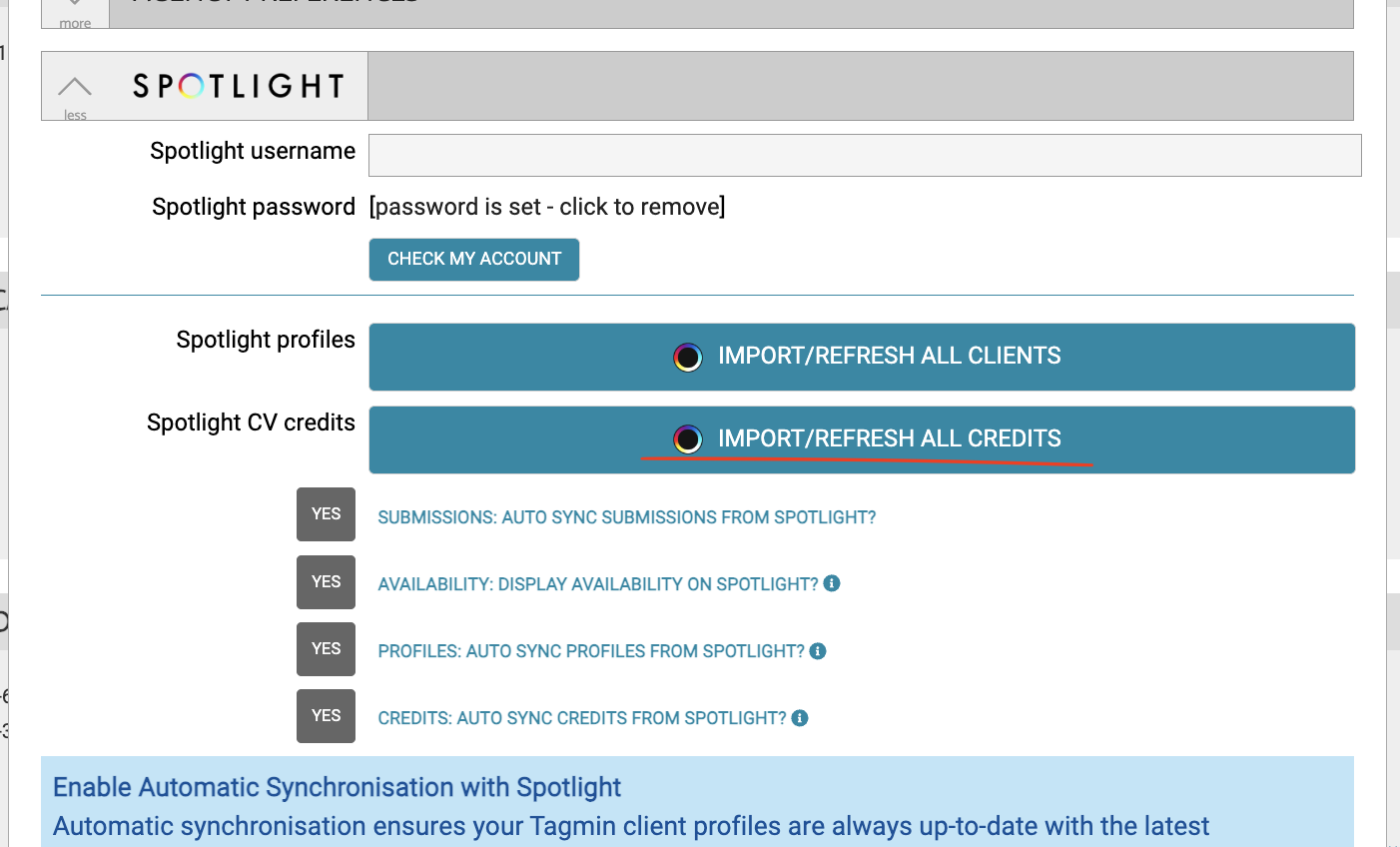Screen dimensions: 1400x847
Task: Toggle the YES switch for submissions auto sync
Action: click(326, 514)
